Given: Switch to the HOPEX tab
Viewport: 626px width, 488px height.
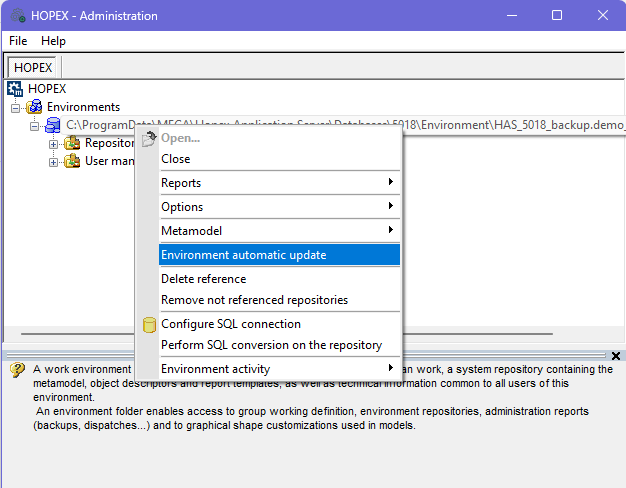Looking at the screenshot, I should tap(33, 67).
